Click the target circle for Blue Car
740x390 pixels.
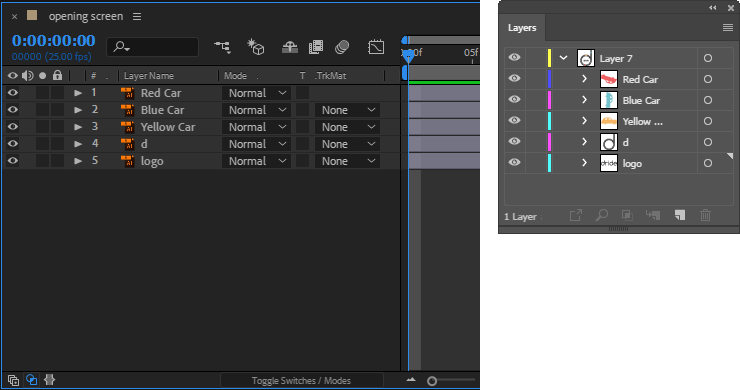[708, 100]
